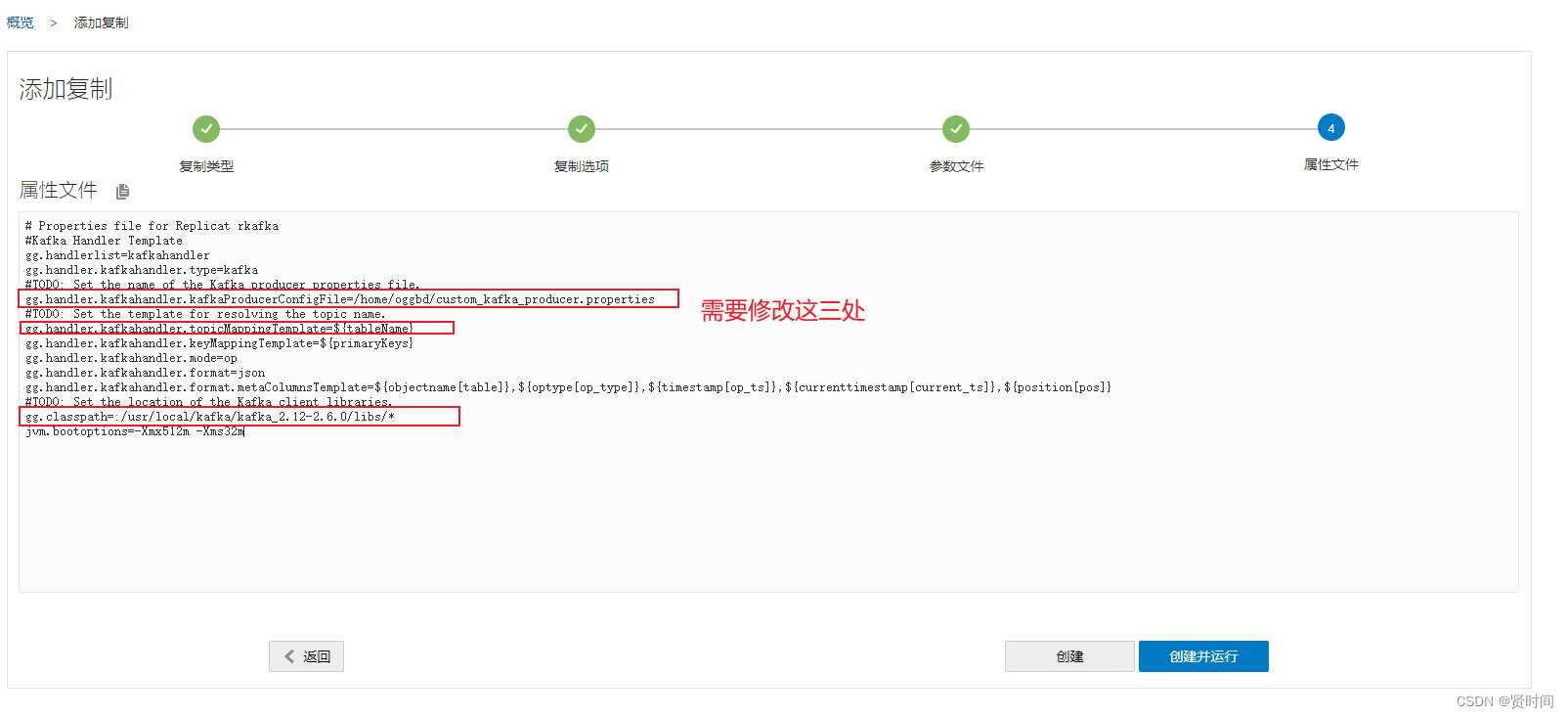Open the 复制类型 completed step circle
1568x718 pixels.
(x=206, y=129)
